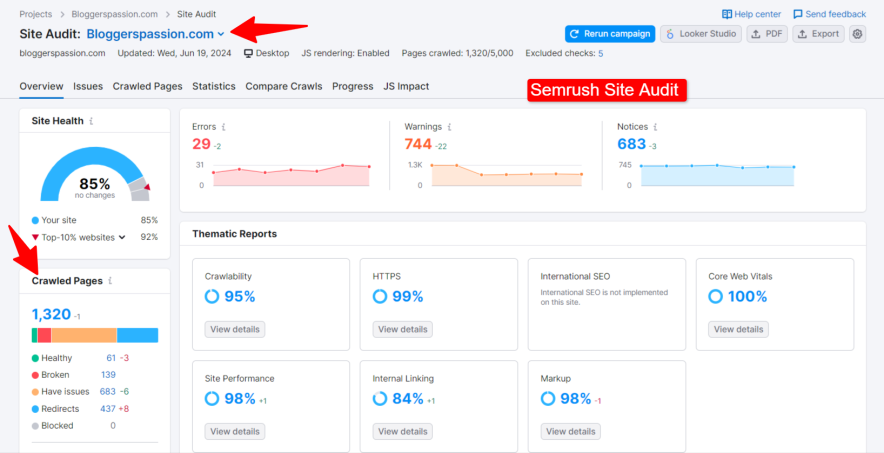Click the Crawlability progress ring icon
The height and width of the screenshot is (453, 884).
click(x=212, y=296)
